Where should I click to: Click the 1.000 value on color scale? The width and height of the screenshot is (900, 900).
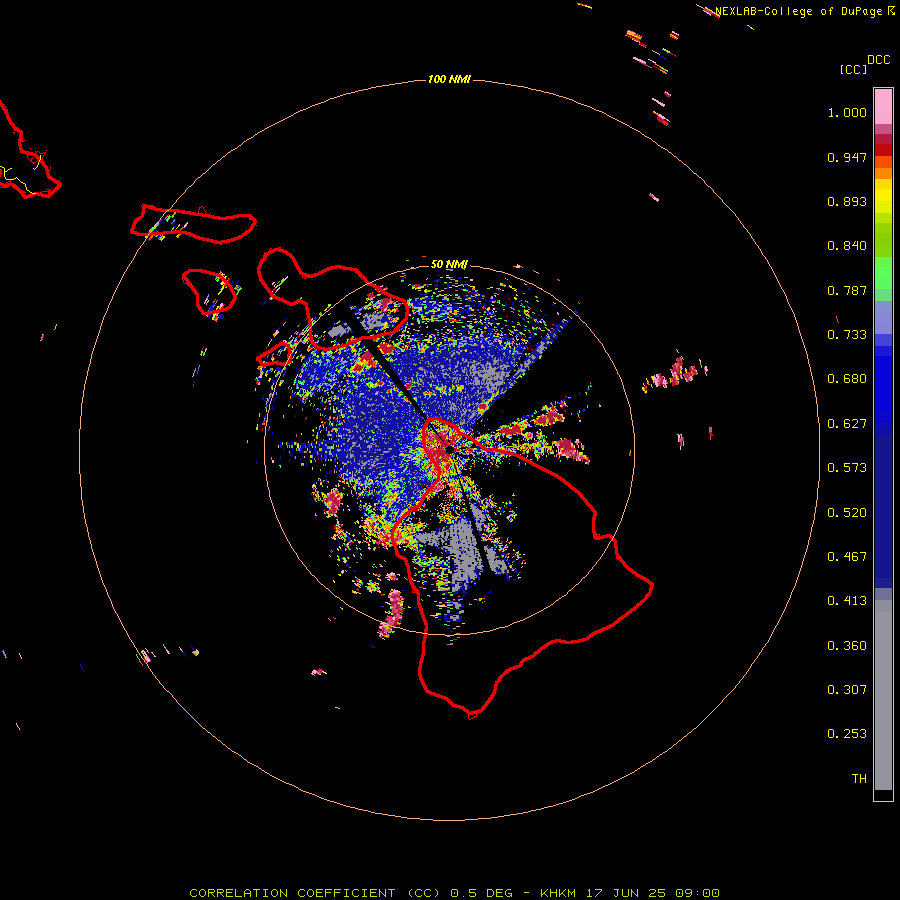(847, 112)
